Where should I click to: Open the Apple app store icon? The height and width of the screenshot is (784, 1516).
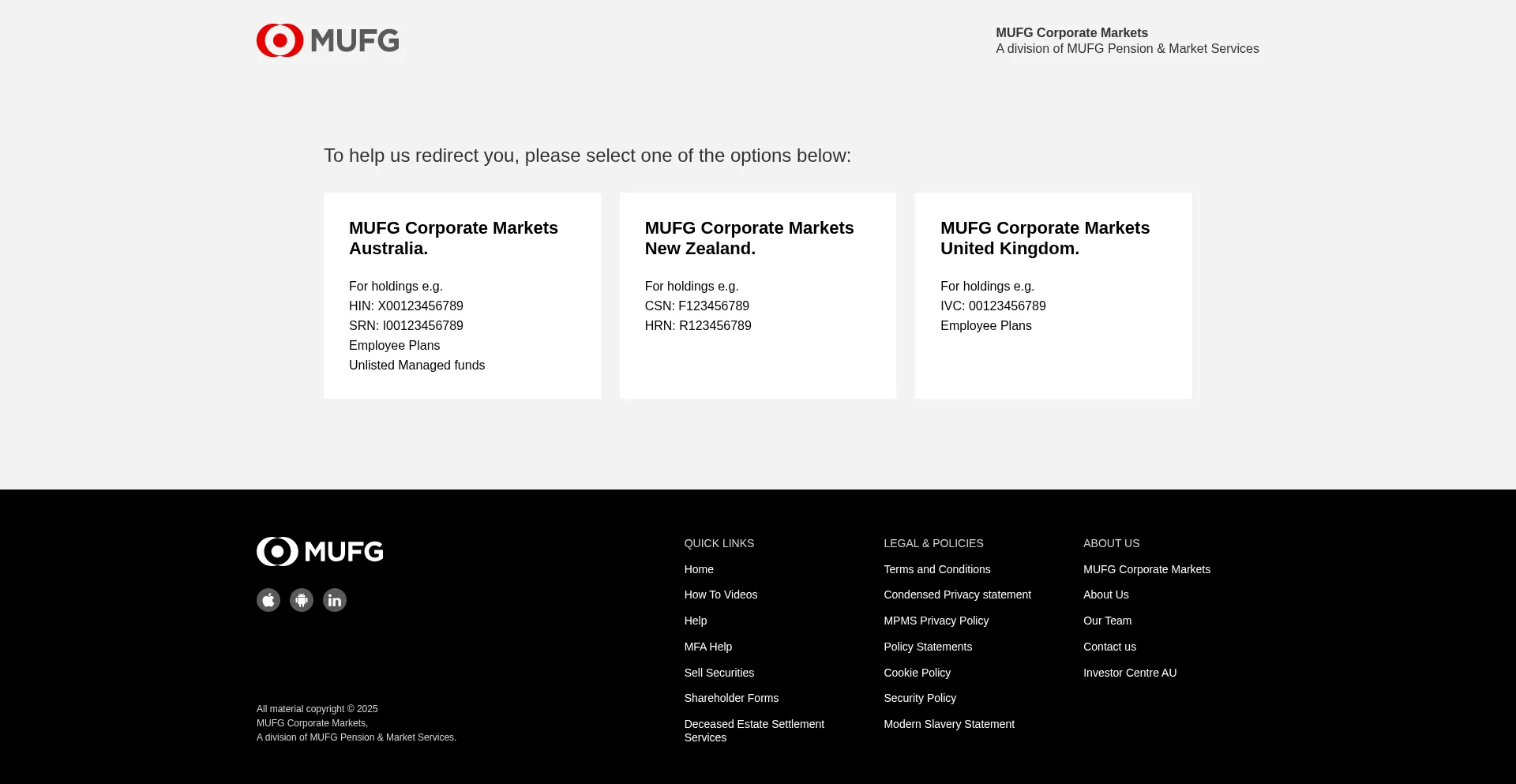pyautogui.click(x=268, y=601)
